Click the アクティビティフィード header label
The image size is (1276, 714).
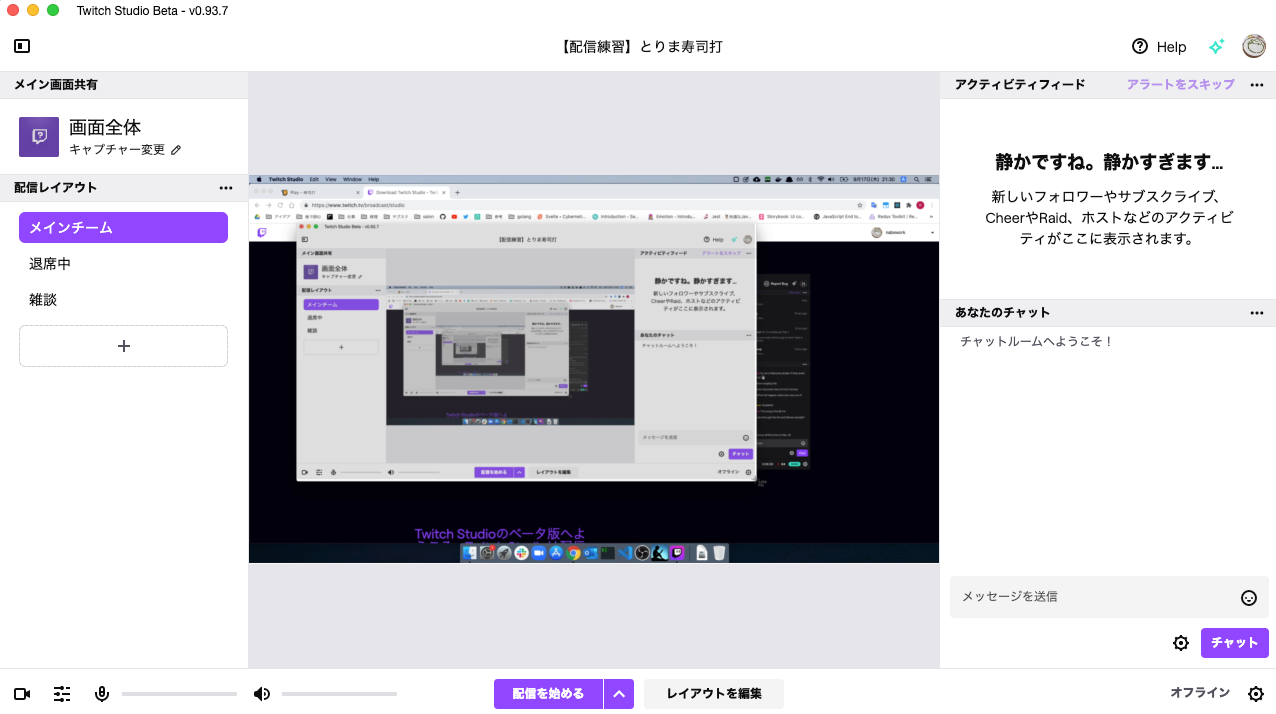tap(1020, 85)
